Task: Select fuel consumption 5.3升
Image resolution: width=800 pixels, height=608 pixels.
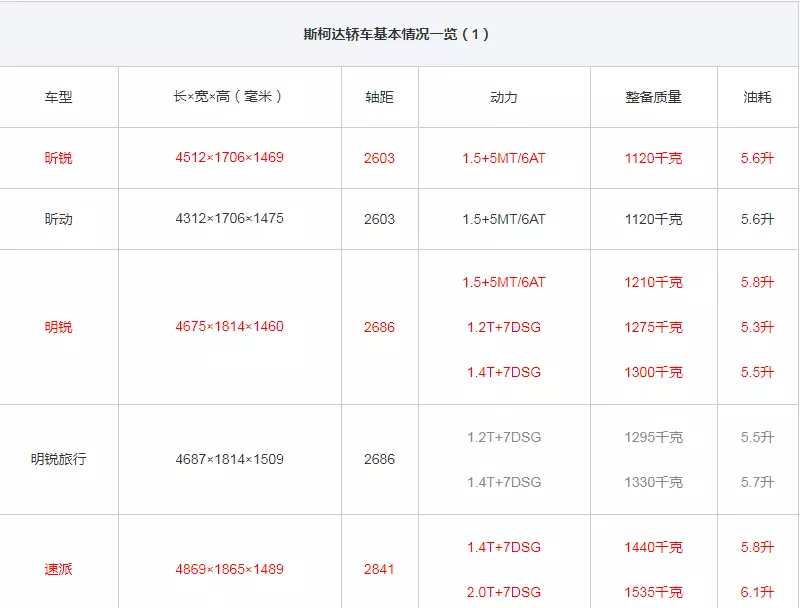Action: tap(757, 327)
